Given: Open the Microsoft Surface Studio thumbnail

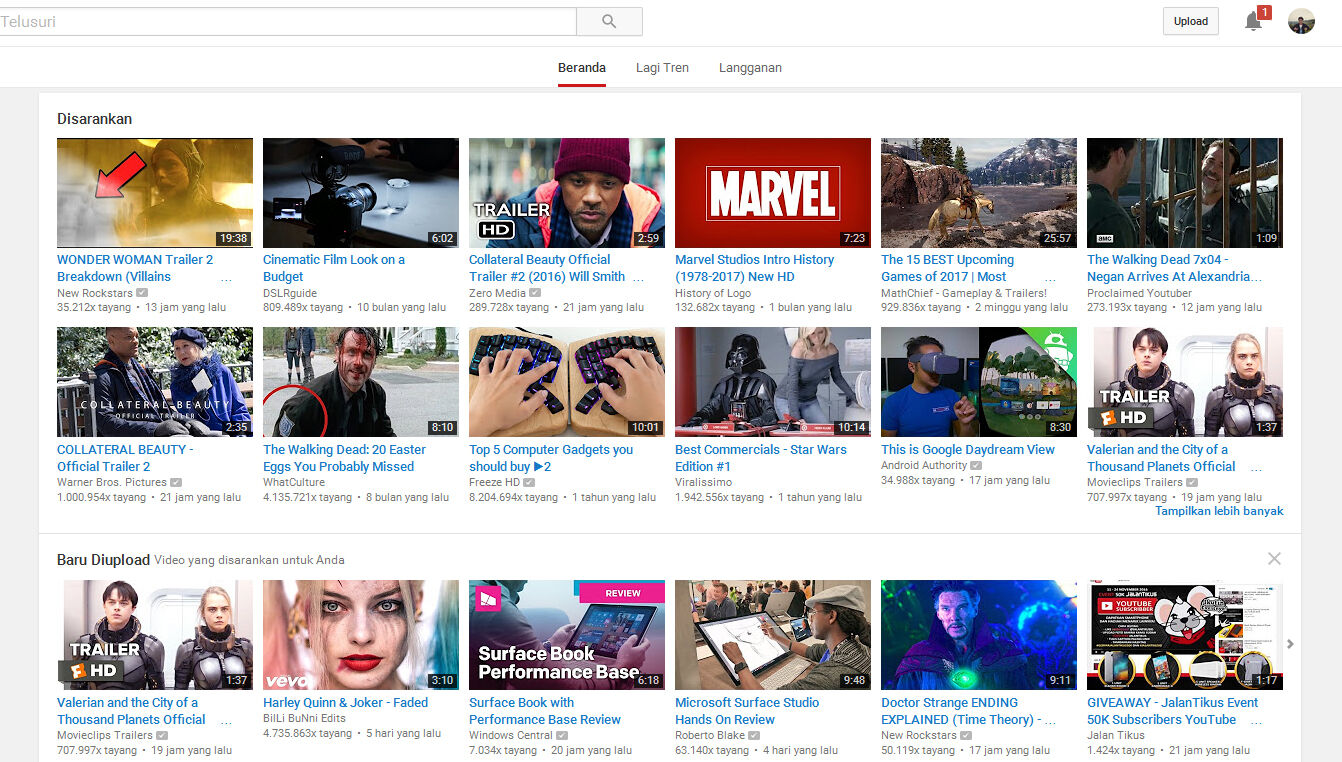Looking at the screenshot, I should 773,635.
